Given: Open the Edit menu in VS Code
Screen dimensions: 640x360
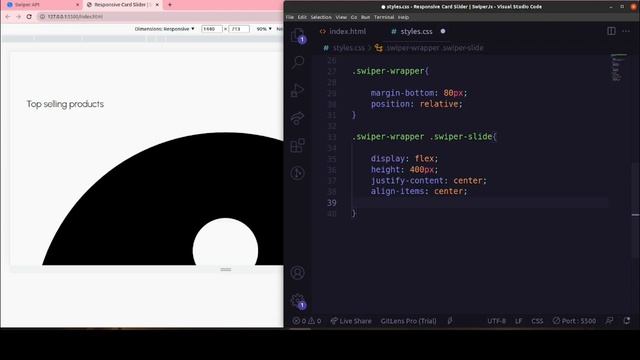Looking at the screenshot, I should (302, 17).
